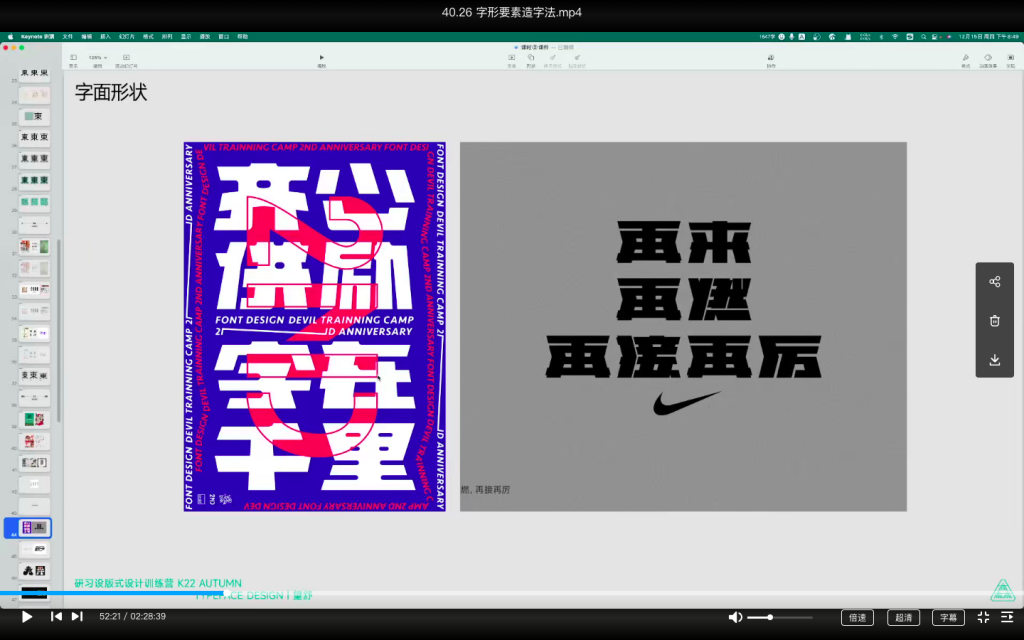Click the volume slider in video controls
This screenshot has height=640, width=1024.
770,618
